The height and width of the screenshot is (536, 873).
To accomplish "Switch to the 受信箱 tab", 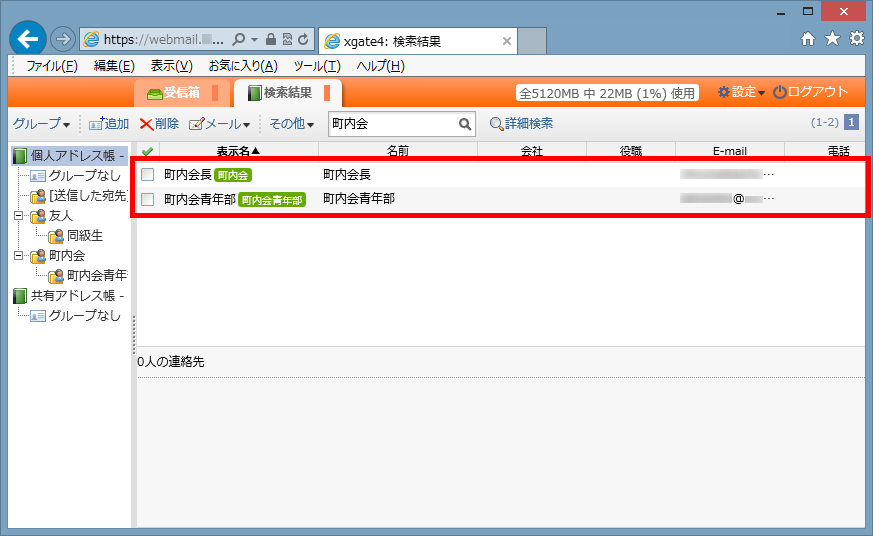I will 173,93.
